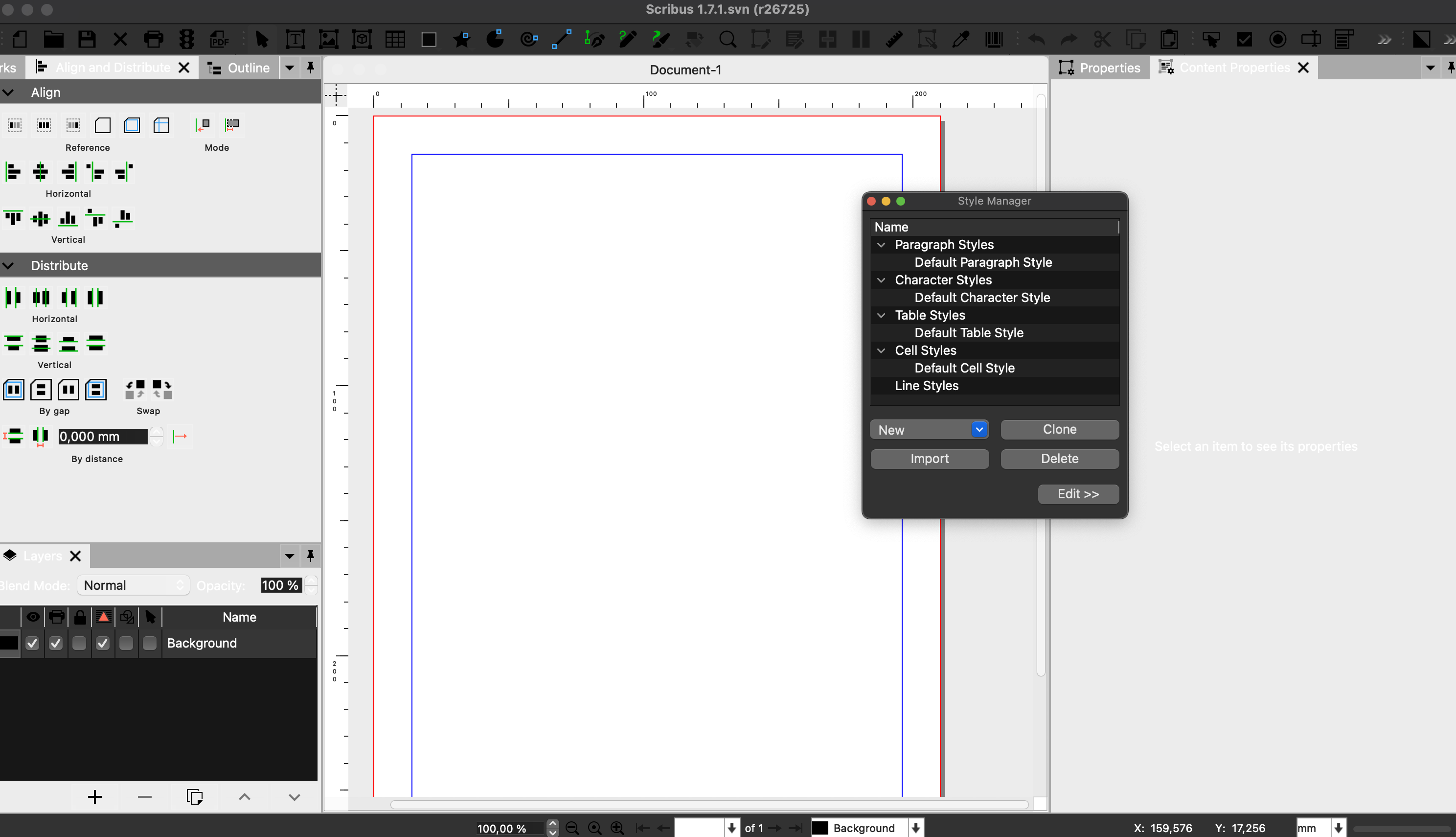
Task: Click the Edit >> button
Action: (1078, 494)
